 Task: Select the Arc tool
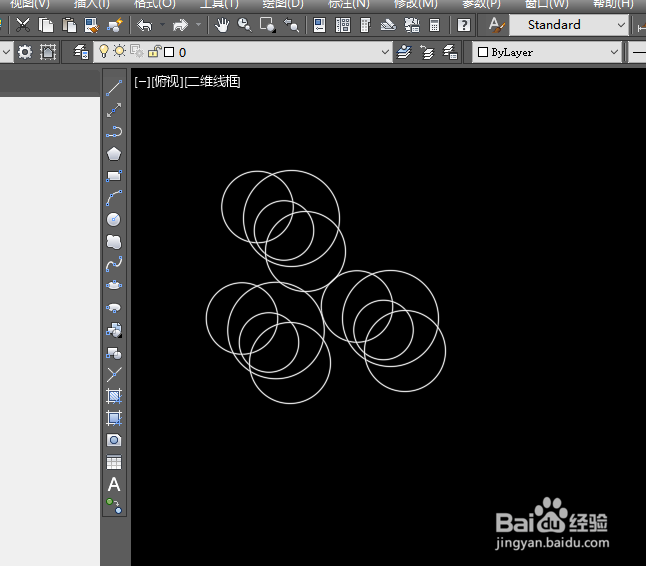coord(114,198)
